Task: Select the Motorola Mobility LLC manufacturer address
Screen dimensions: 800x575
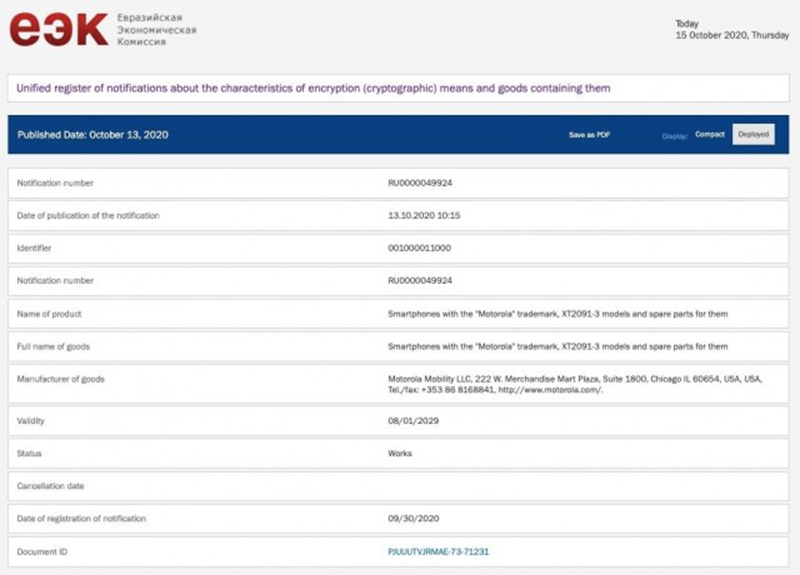Action: click(575, 384)
